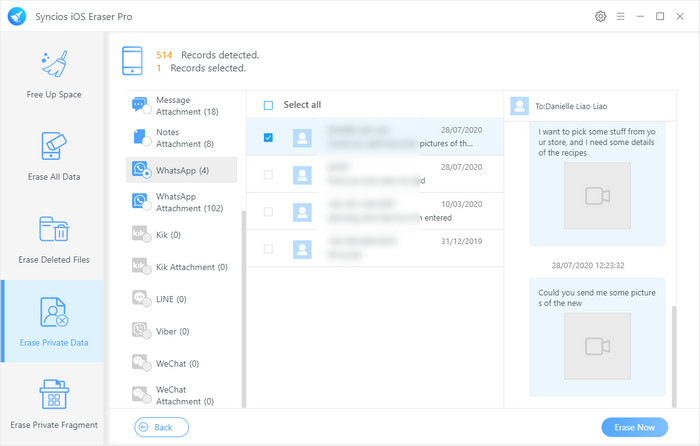Screen dimensions: 700x446
Task: Click the Erase Now button
Action: [634, 427]
